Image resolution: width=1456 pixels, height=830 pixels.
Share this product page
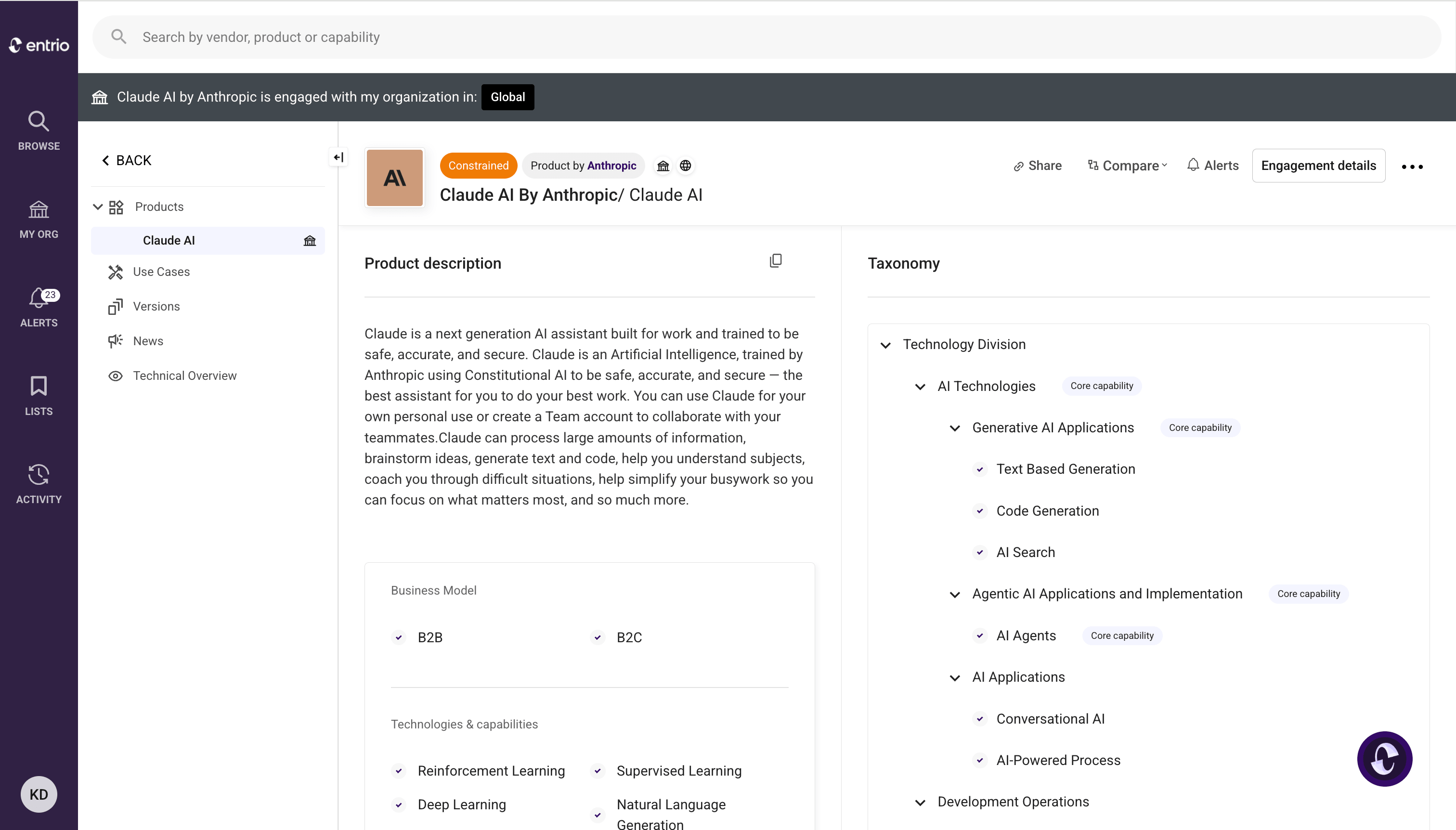click(1038, 166)
